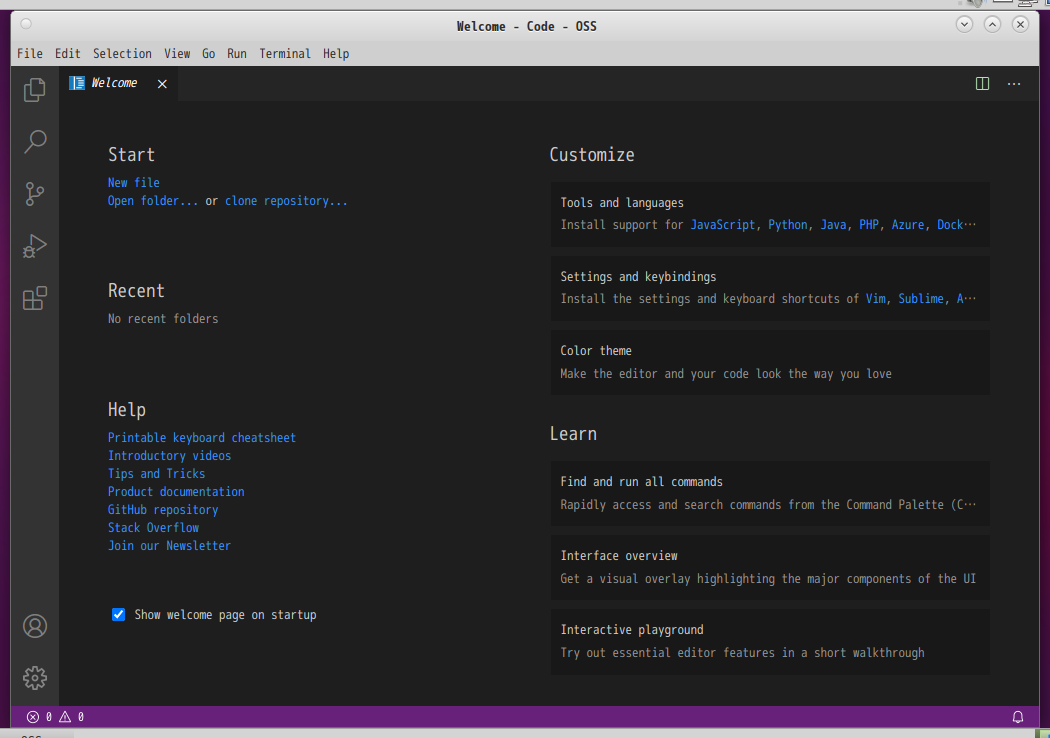Close the Welcome tab
Image resolution: width=1050 pixels, height=738 pixels.
tap(162, 84)
